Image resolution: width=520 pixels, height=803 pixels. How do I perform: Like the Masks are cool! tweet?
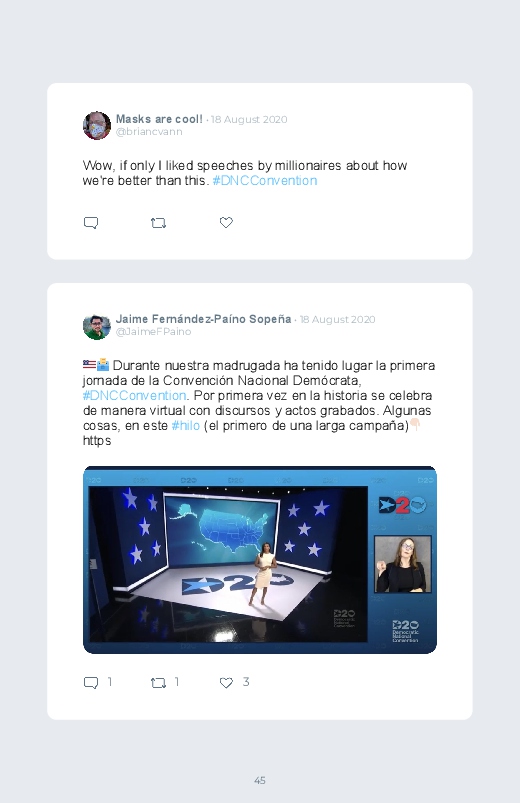(x=226, y=222)
